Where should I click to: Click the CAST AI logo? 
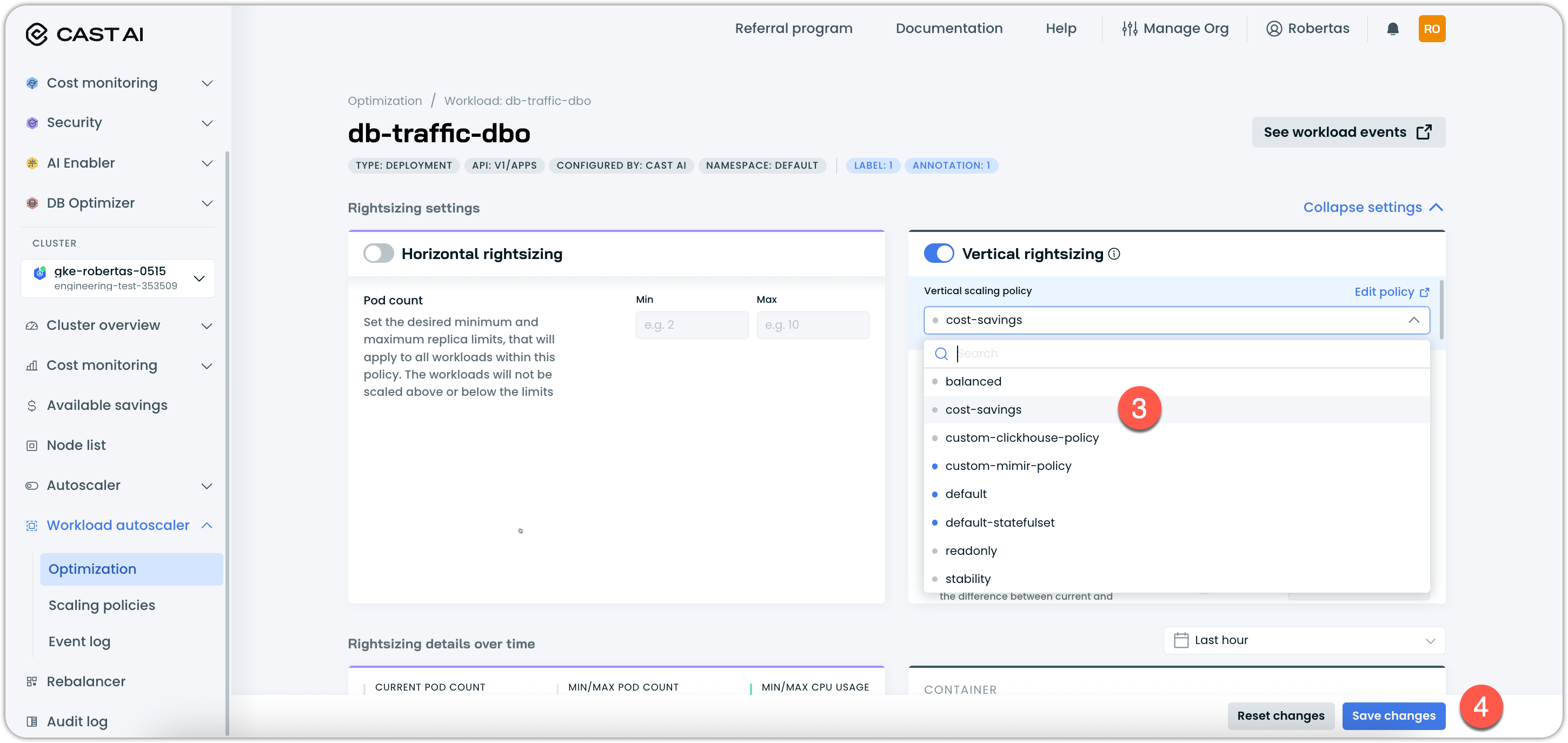pos(84,34)
